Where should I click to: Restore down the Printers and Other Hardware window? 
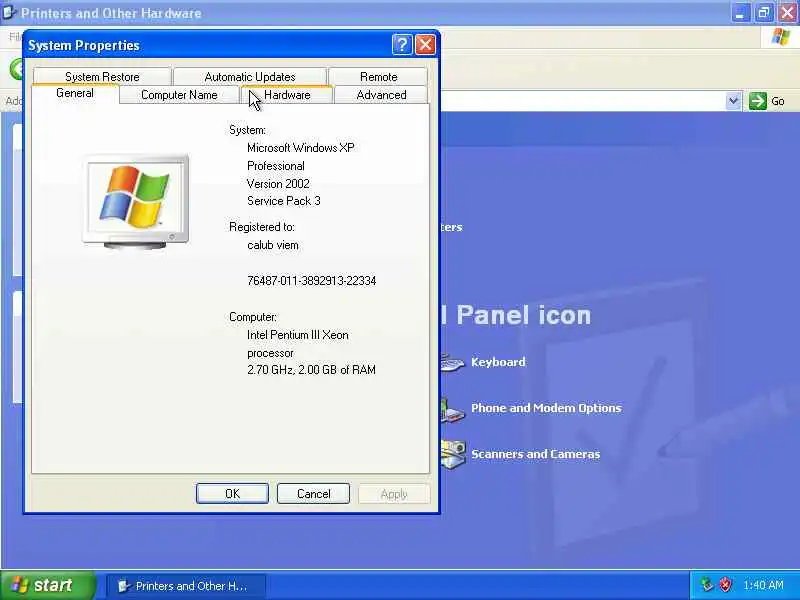[x=763, y=13]
